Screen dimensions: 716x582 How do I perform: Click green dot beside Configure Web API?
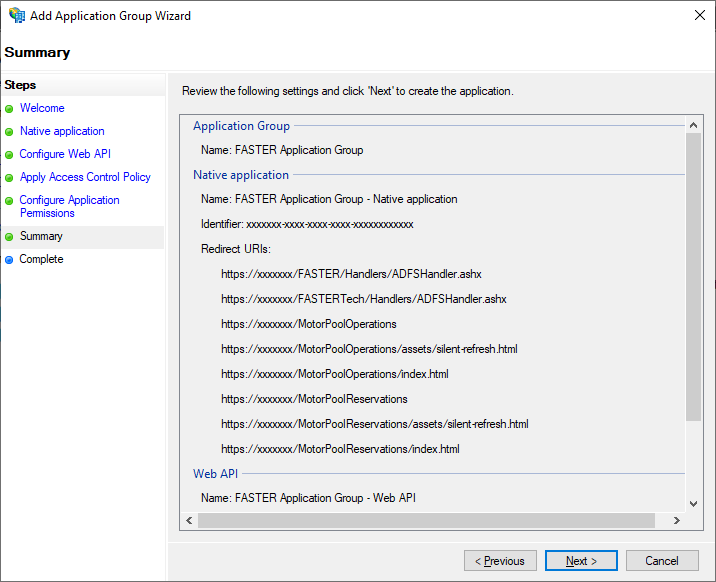pyautogui.click(x=9, y=155)
